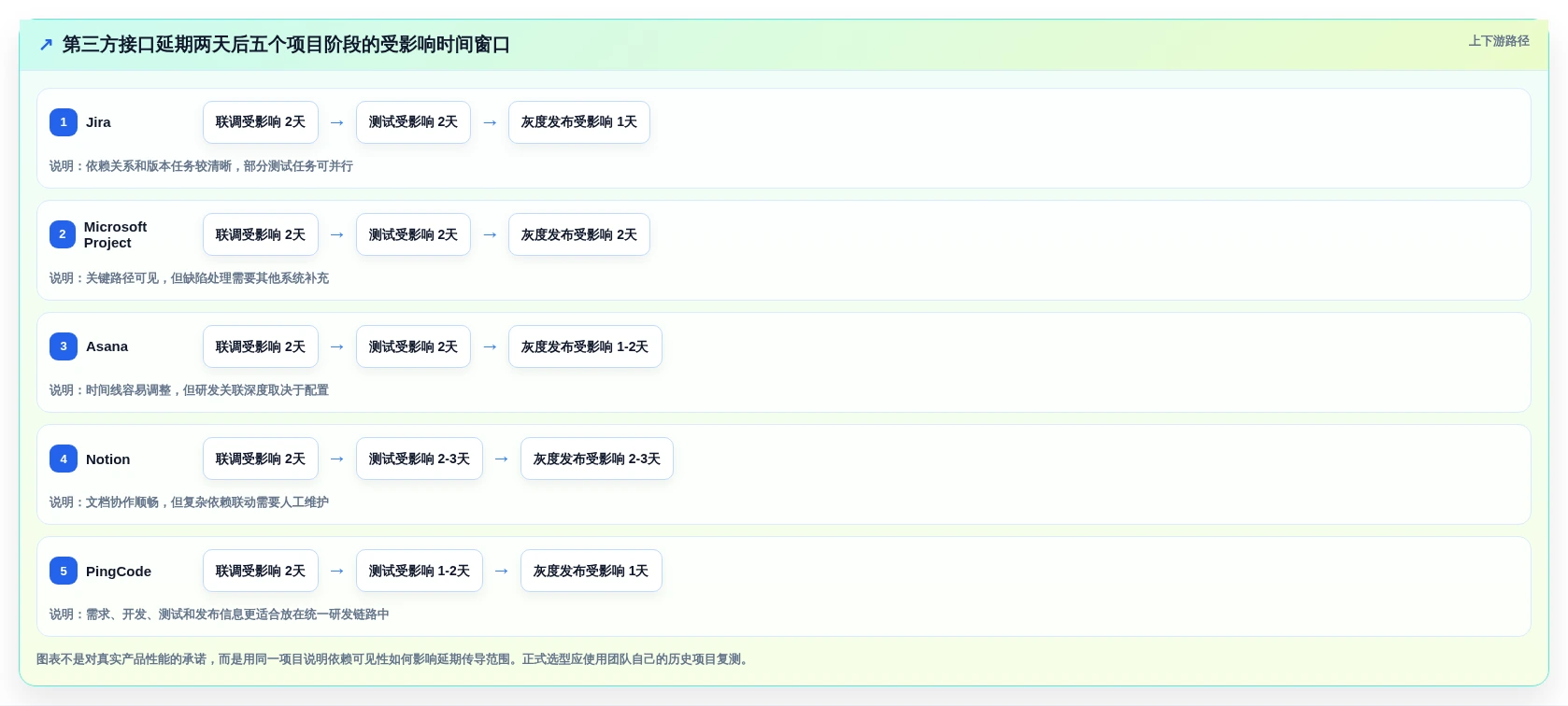Click the Notion note about 文档协作顺畅
This screenshot has width=1568, height=706.
point(189,502)
